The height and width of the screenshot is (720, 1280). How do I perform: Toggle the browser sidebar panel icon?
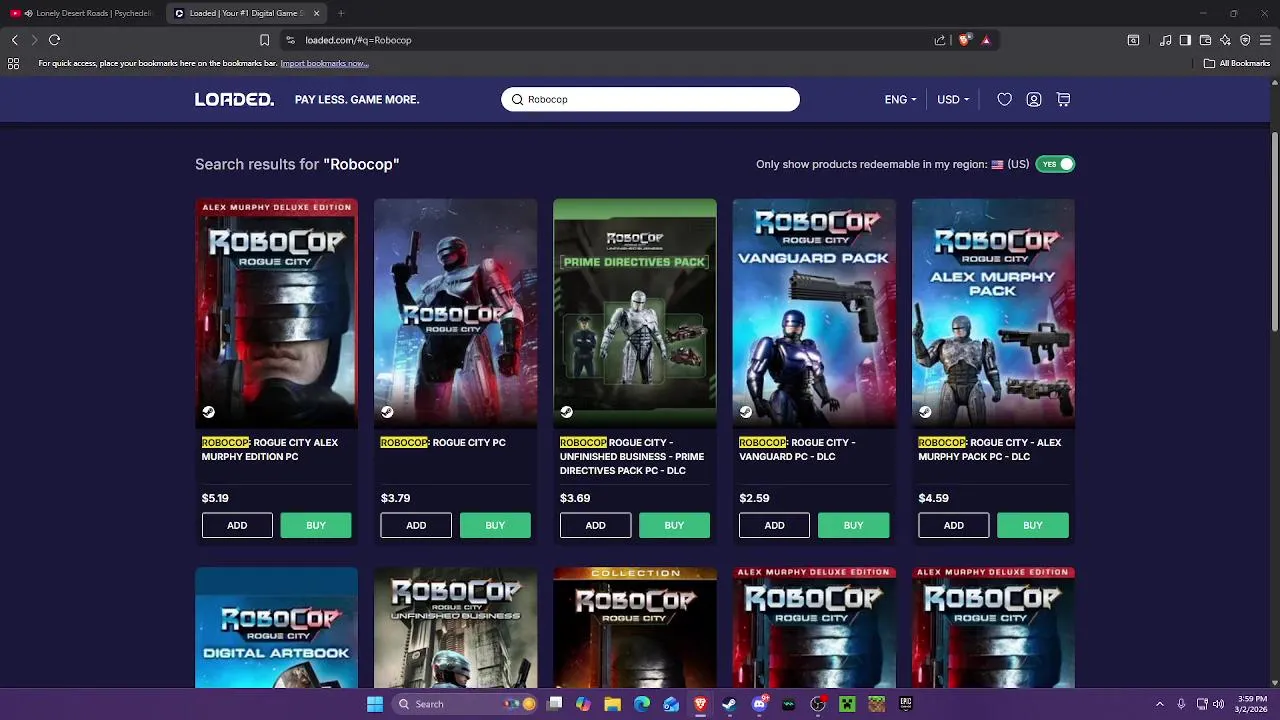pyautogui.click(x=1185, y=40)
